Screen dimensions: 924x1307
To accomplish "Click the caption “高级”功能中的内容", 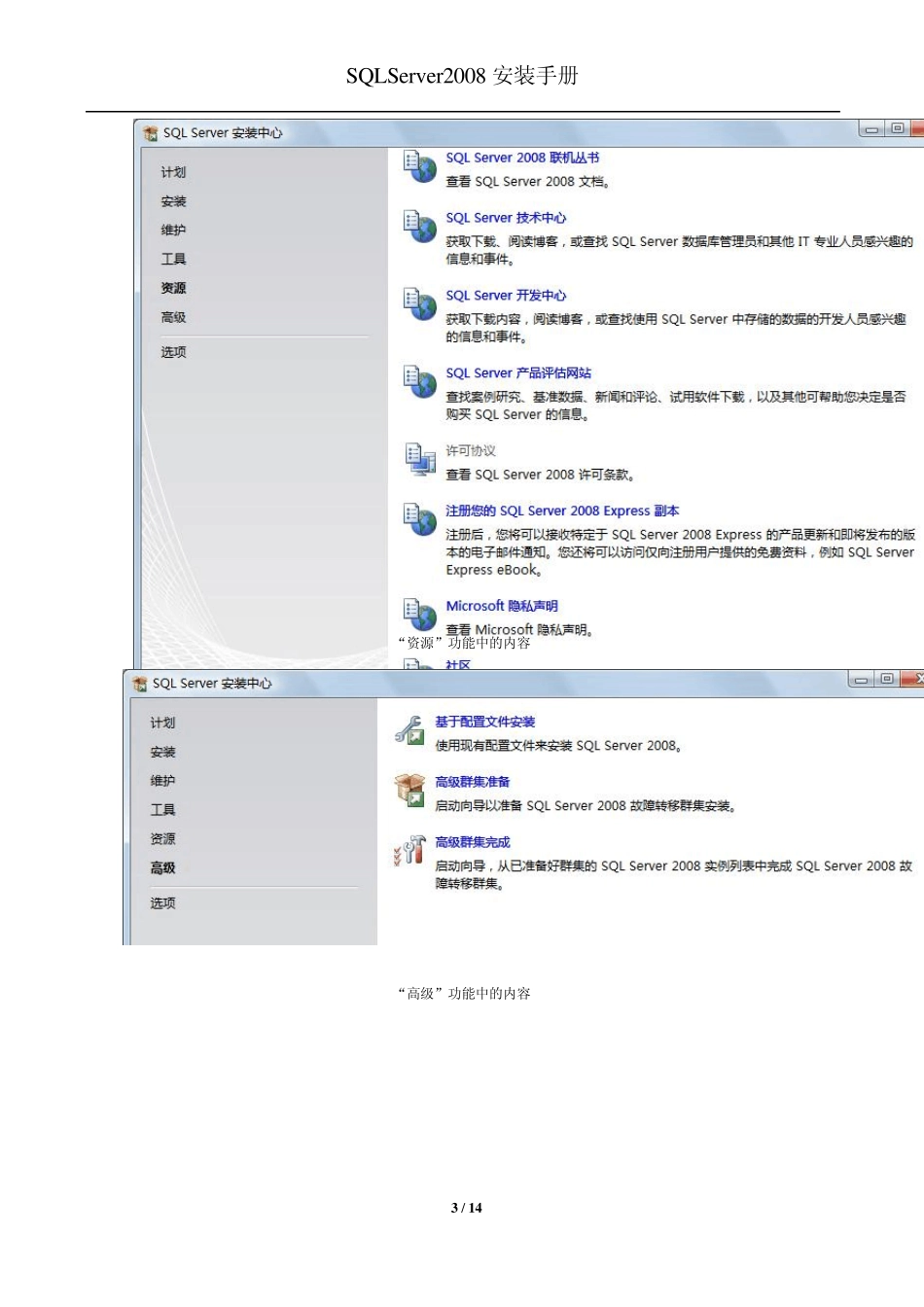I will 465,994.
